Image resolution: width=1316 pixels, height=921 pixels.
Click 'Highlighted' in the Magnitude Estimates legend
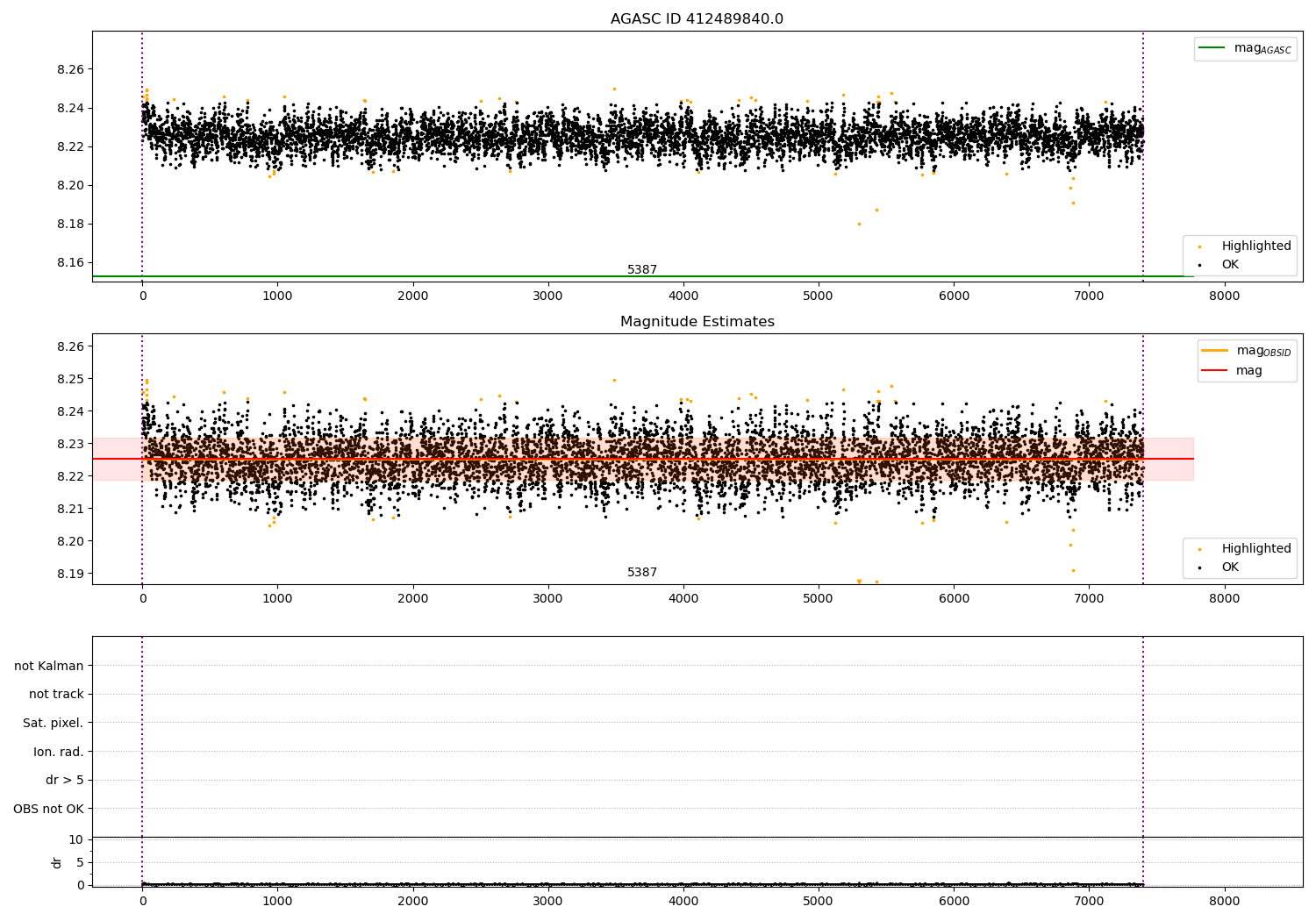(x=1256, y=549)
